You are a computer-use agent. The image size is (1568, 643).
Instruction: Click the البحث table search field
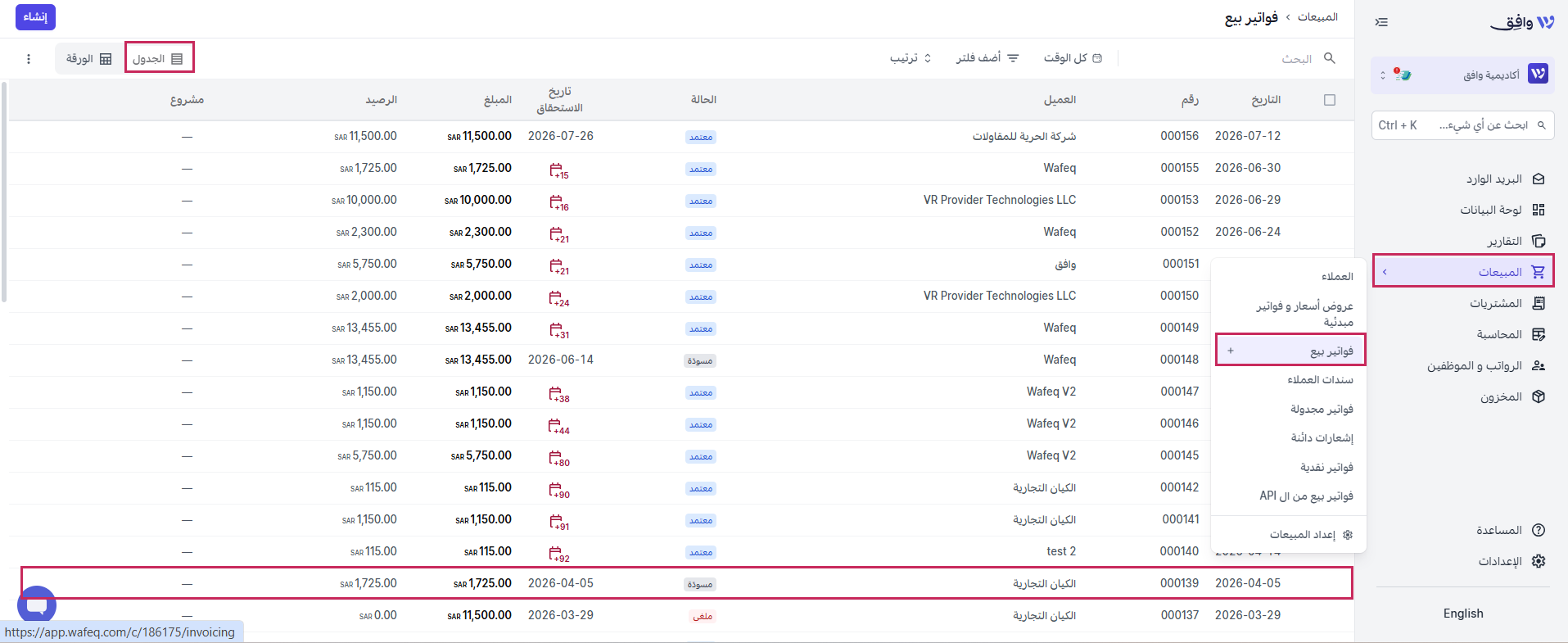[1297, 59]
